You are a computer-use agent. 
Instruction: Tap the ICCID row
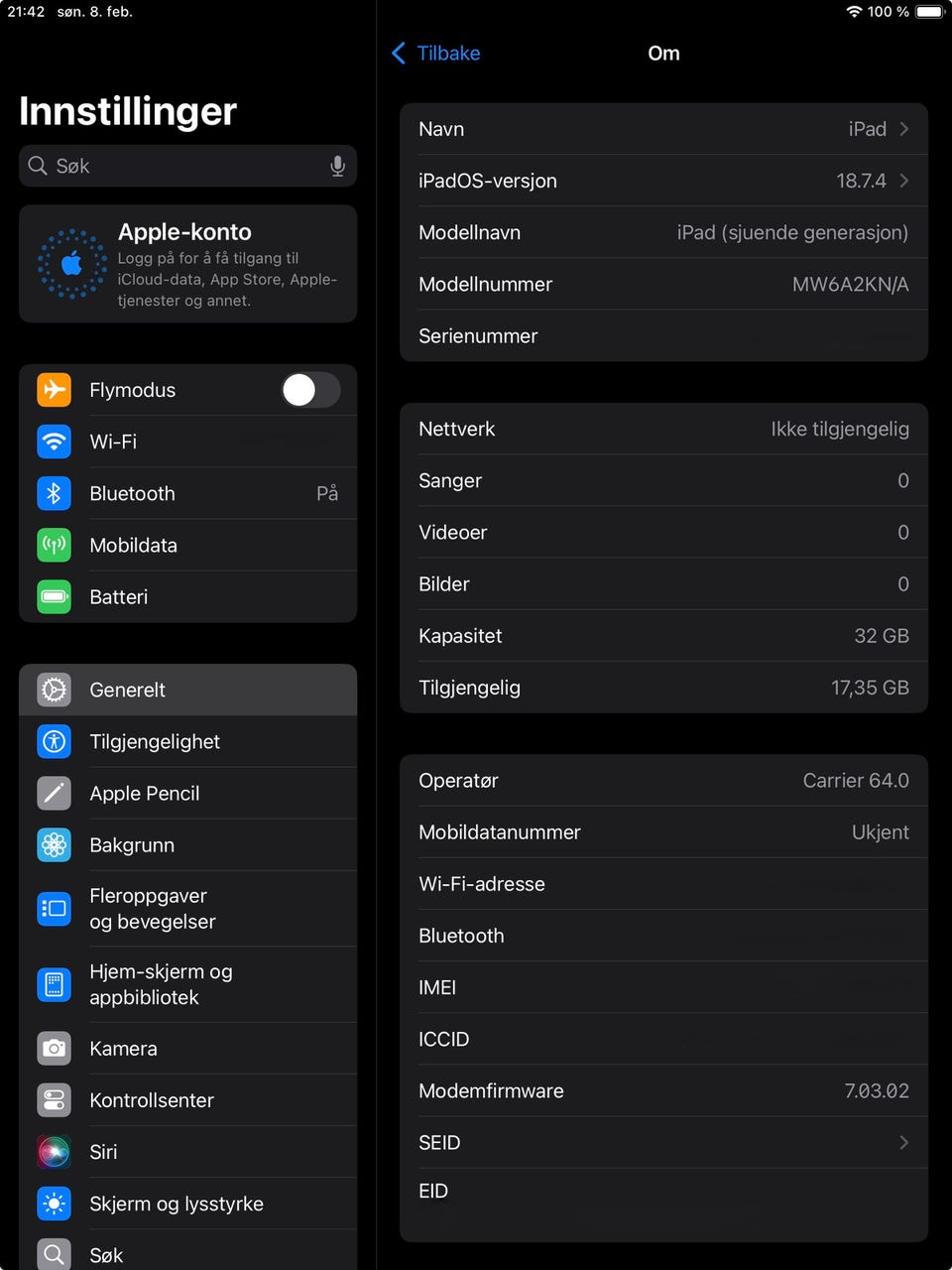pos(663,1038)
